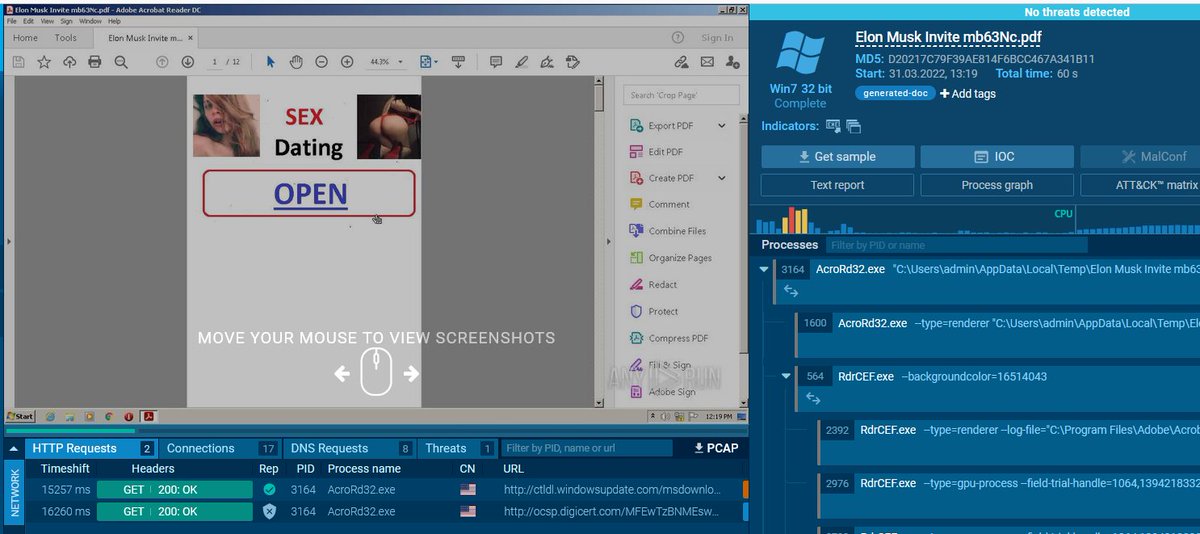Click reputation shield icon in second request row
This screenshot has width=1200, height=534.
(269, 511)
